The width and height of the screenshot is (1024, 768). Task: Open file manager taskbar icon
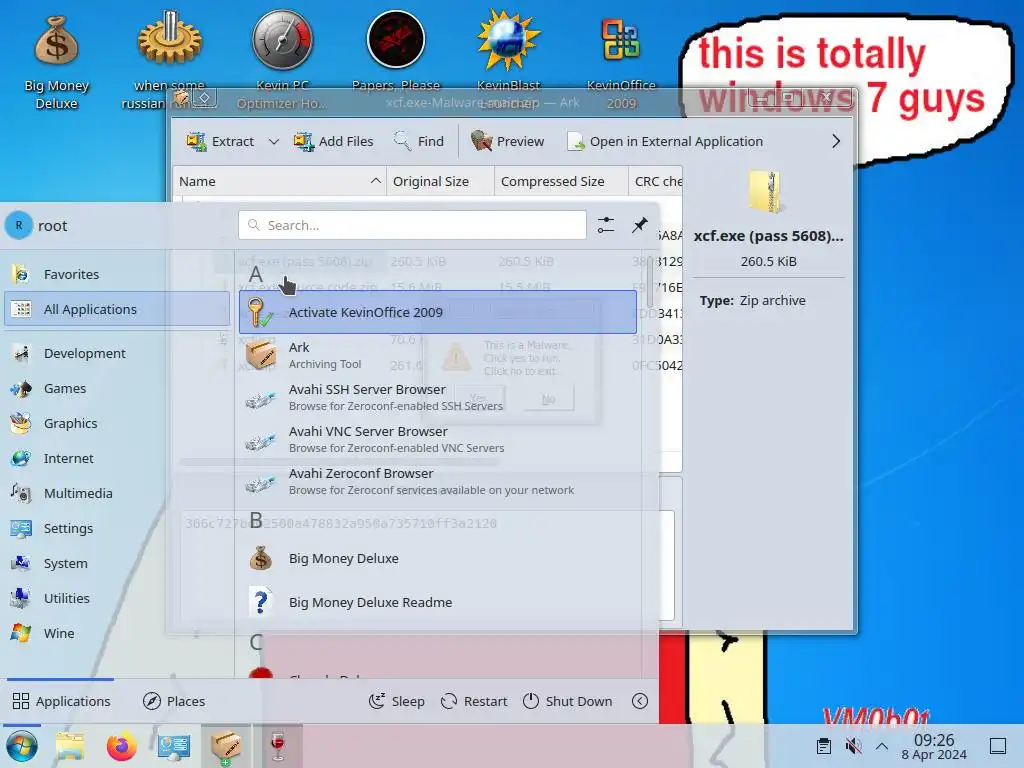(70, 746)
